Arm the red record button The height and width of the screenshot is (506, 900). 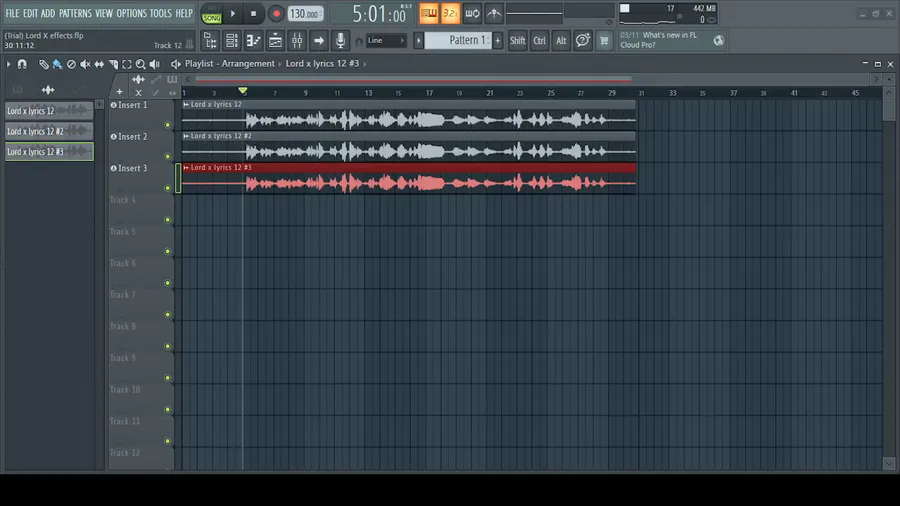click(x=276, y=14)
